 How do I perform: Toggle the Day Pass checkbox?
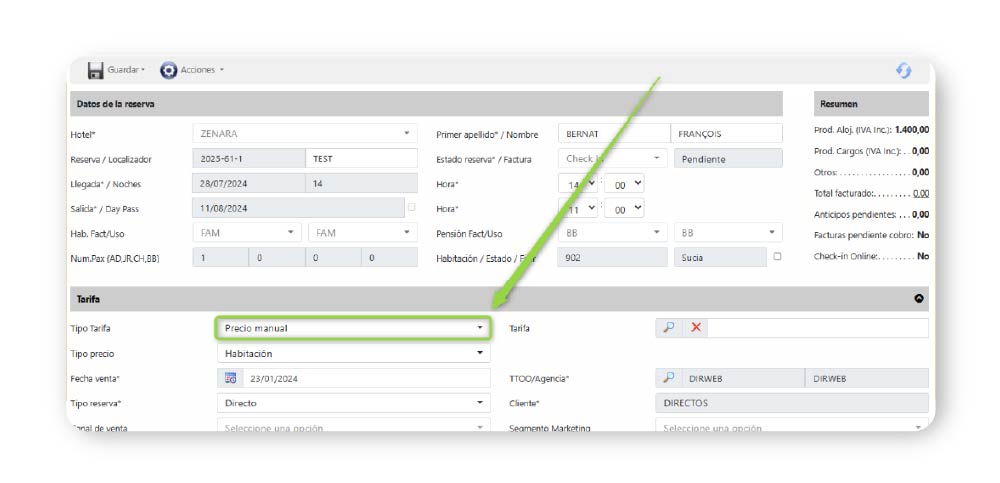click(x=411, y=207)
